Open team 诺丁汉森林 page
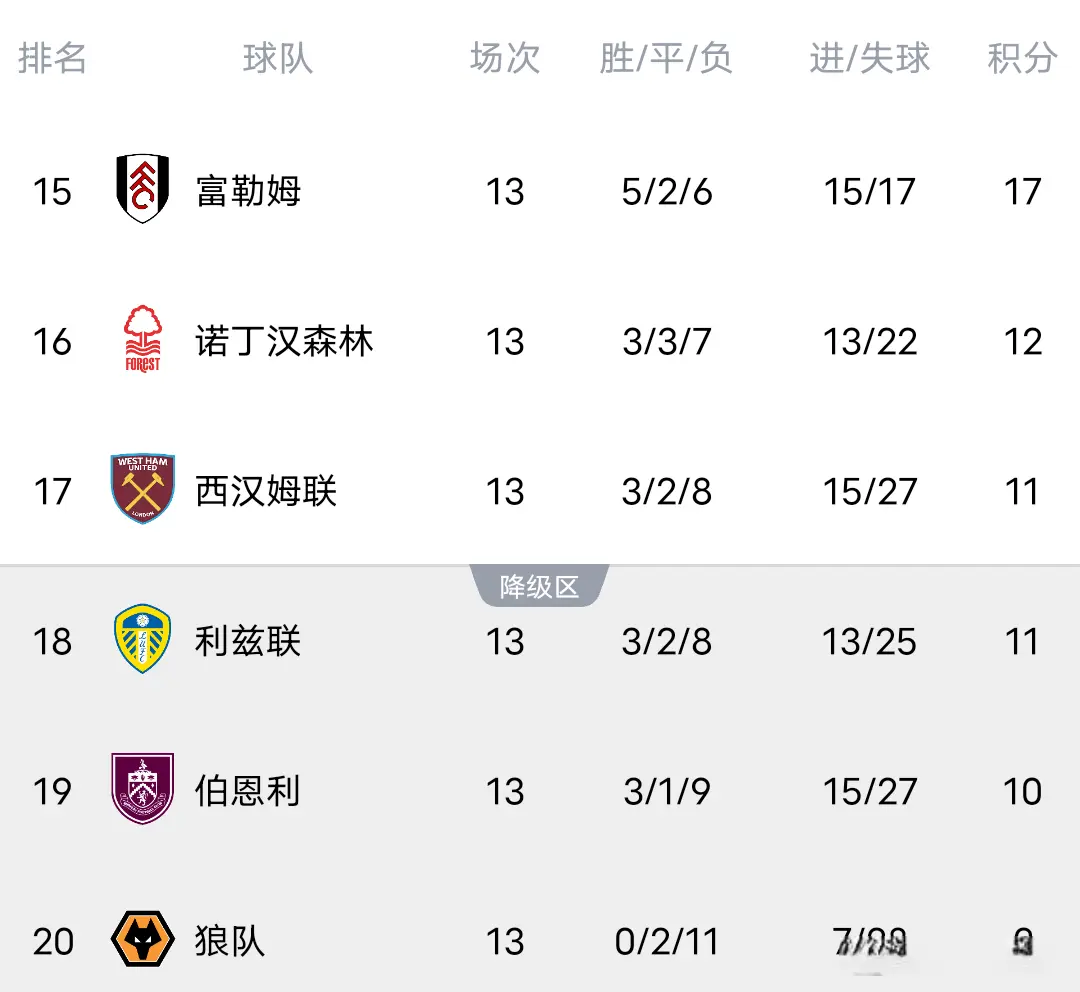Image resolution: width=1080 pixels, height=992 pixels. click(284, 341)
